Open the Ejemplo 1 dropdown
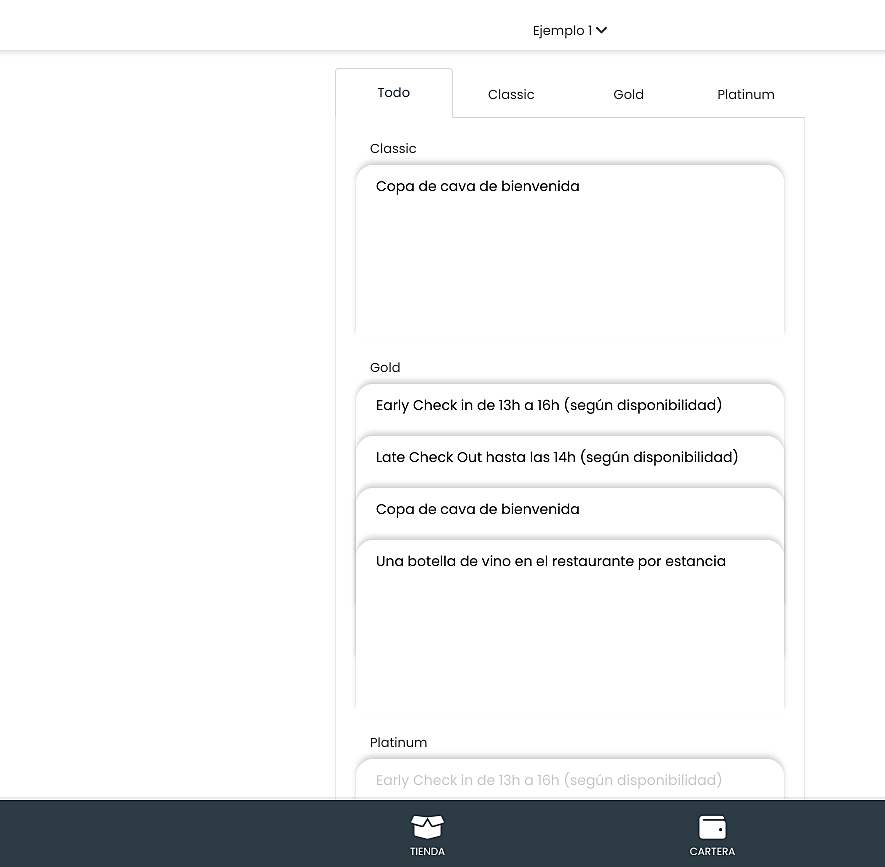Image resolution: width=885 pixels, height=867 pixels. (x=569, y=30)
